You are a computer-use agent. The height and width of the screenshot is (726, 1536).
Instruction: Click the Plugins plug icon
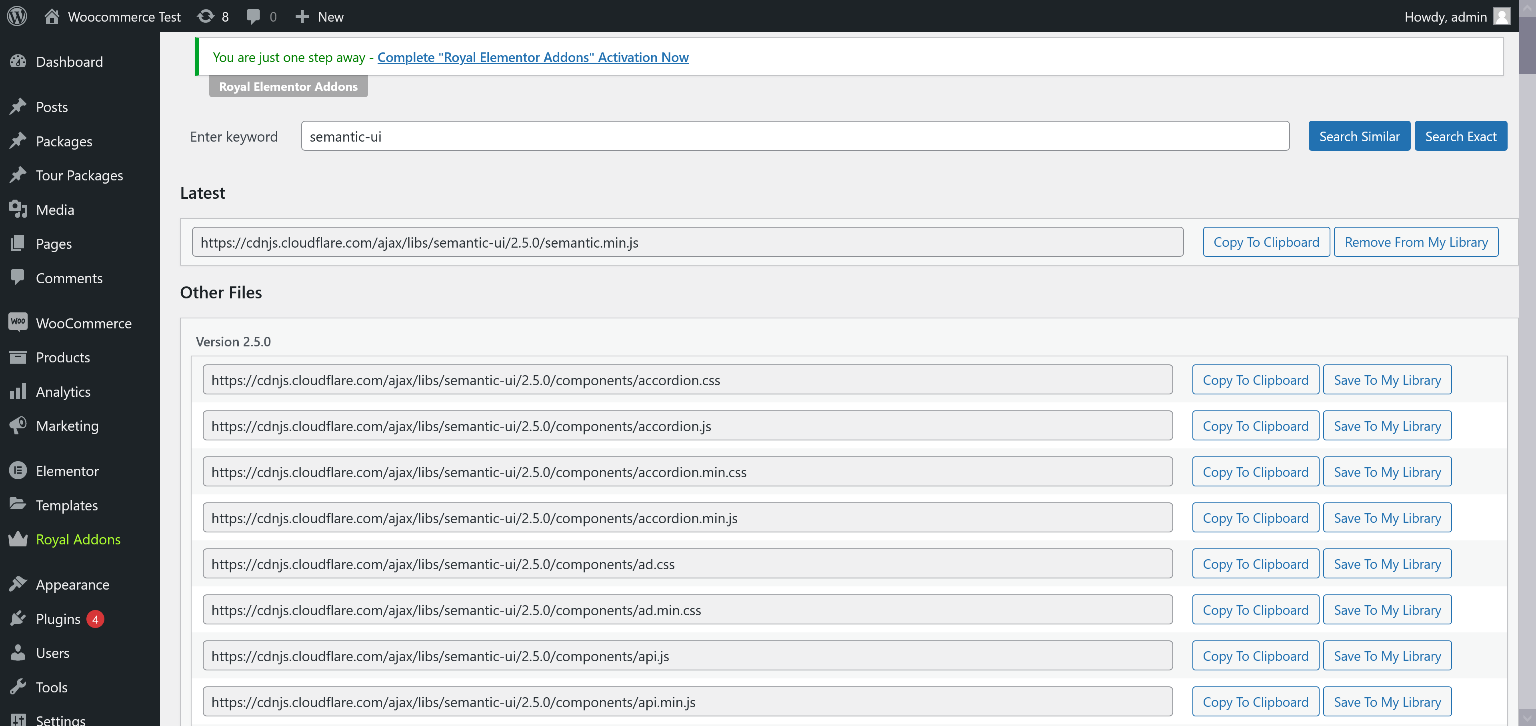(18, 618)
